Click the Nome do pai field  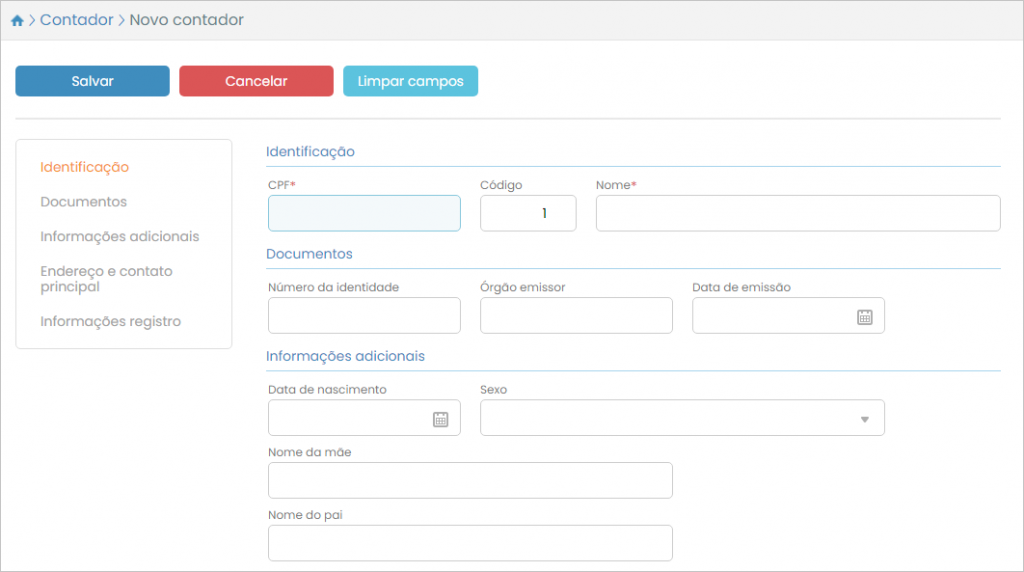tap(470, 543)
